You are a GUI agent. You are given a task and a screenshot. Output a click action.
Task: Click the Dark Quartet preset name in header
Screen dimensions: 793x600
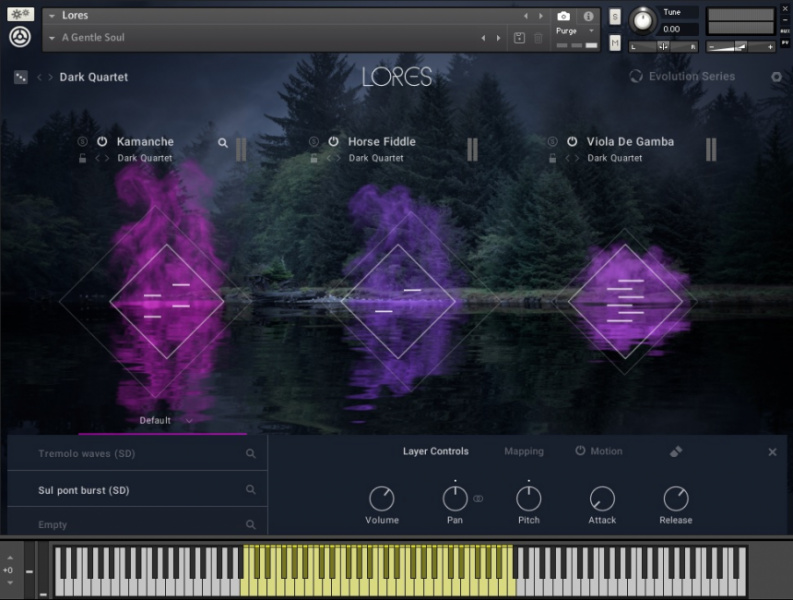coord(94,77)
